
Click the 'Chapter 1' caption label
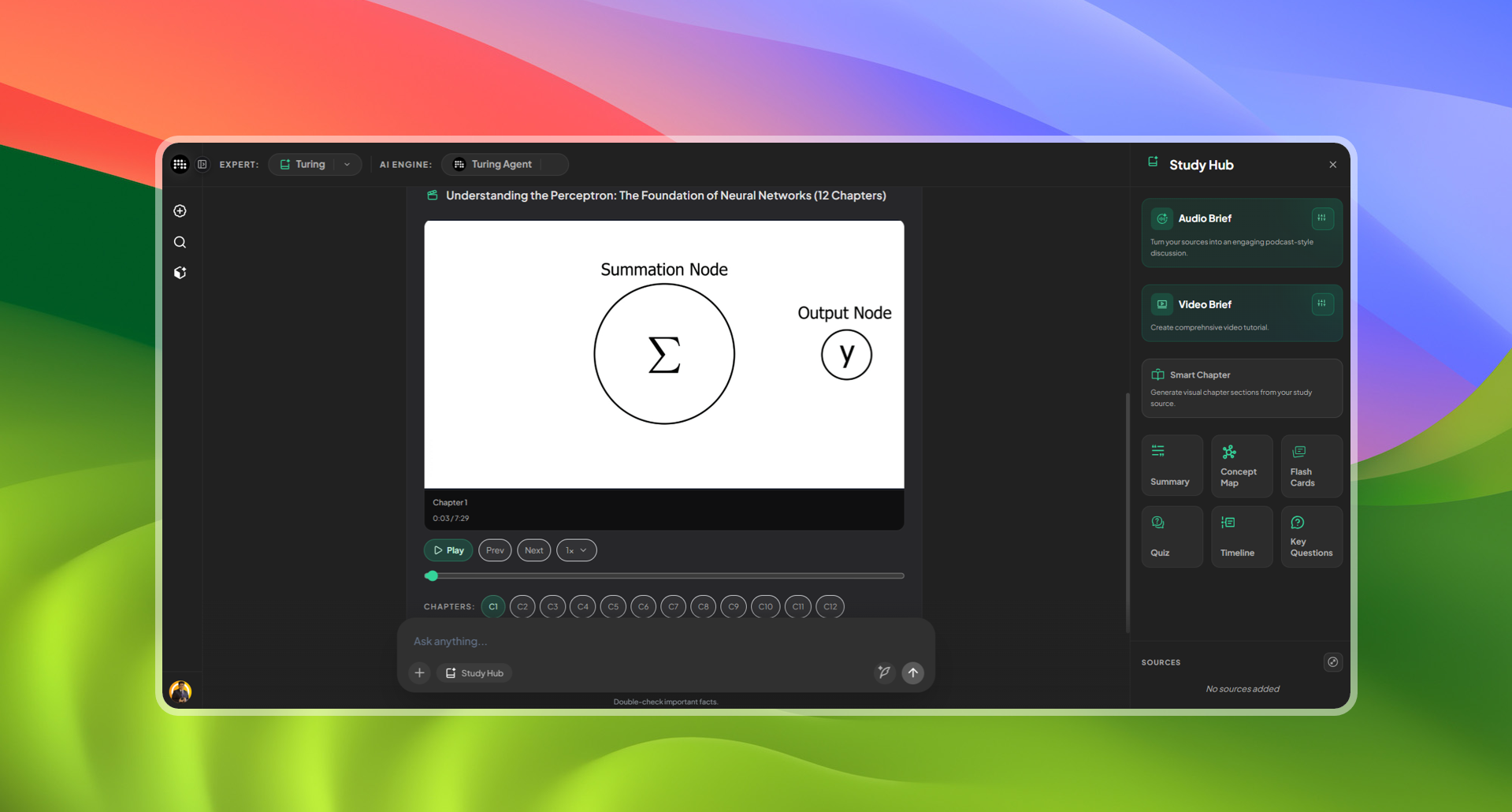click(450, 502)
